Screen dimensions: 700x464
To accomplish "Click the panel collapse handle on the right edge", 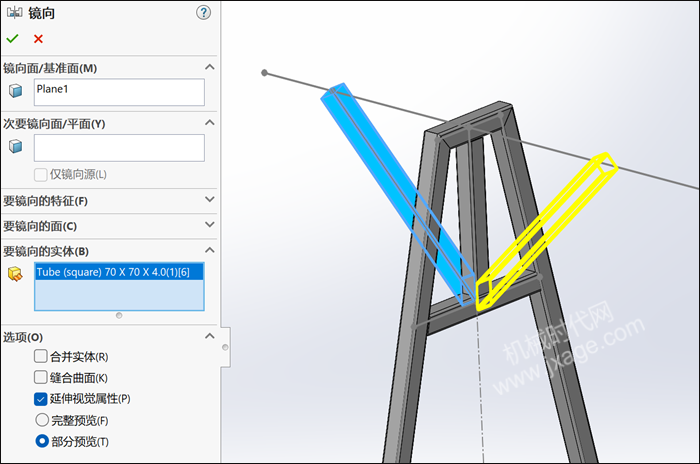I will (225, 347).
